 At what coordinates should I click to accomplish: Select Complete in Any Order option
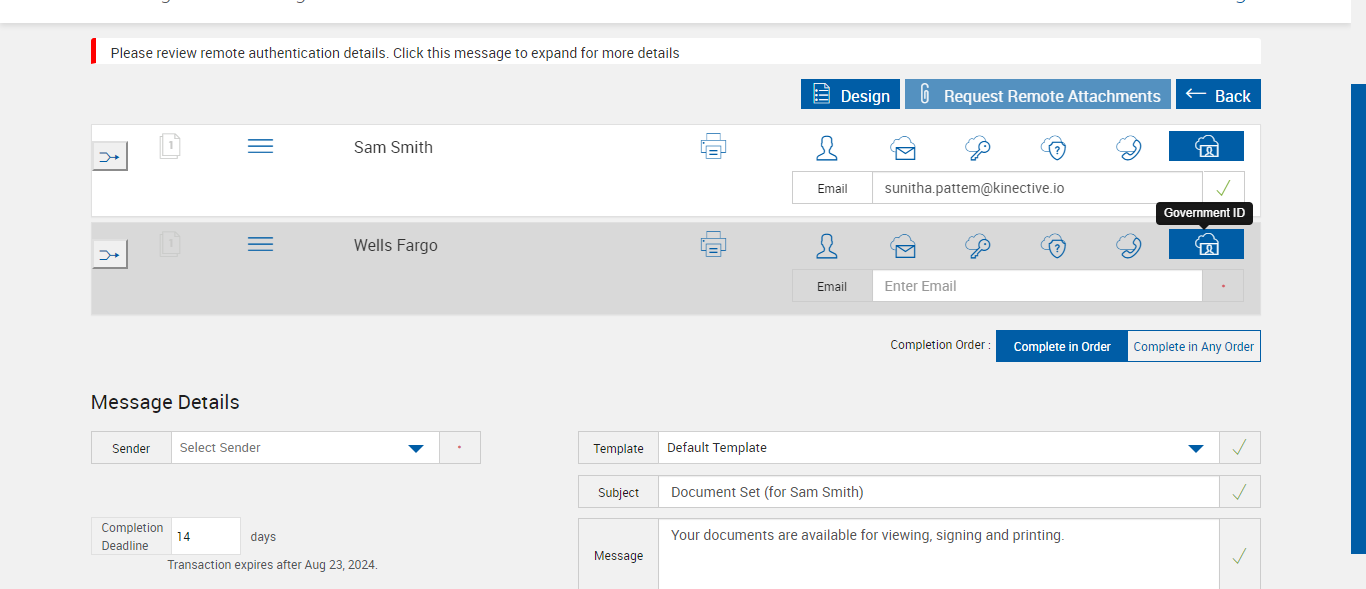click(x=1193, y=346)
